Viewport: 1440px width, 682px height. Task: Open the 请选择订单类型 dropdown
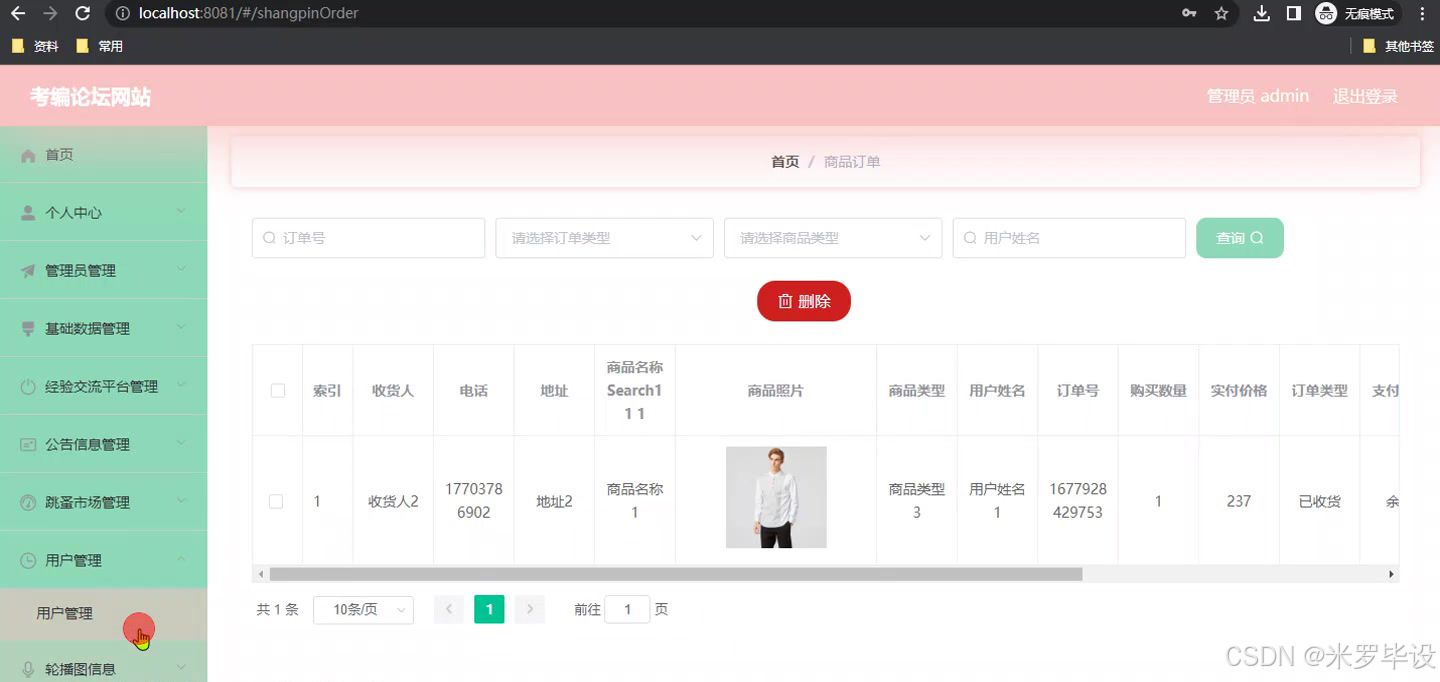pyautogui.click(x=603, y=237)
